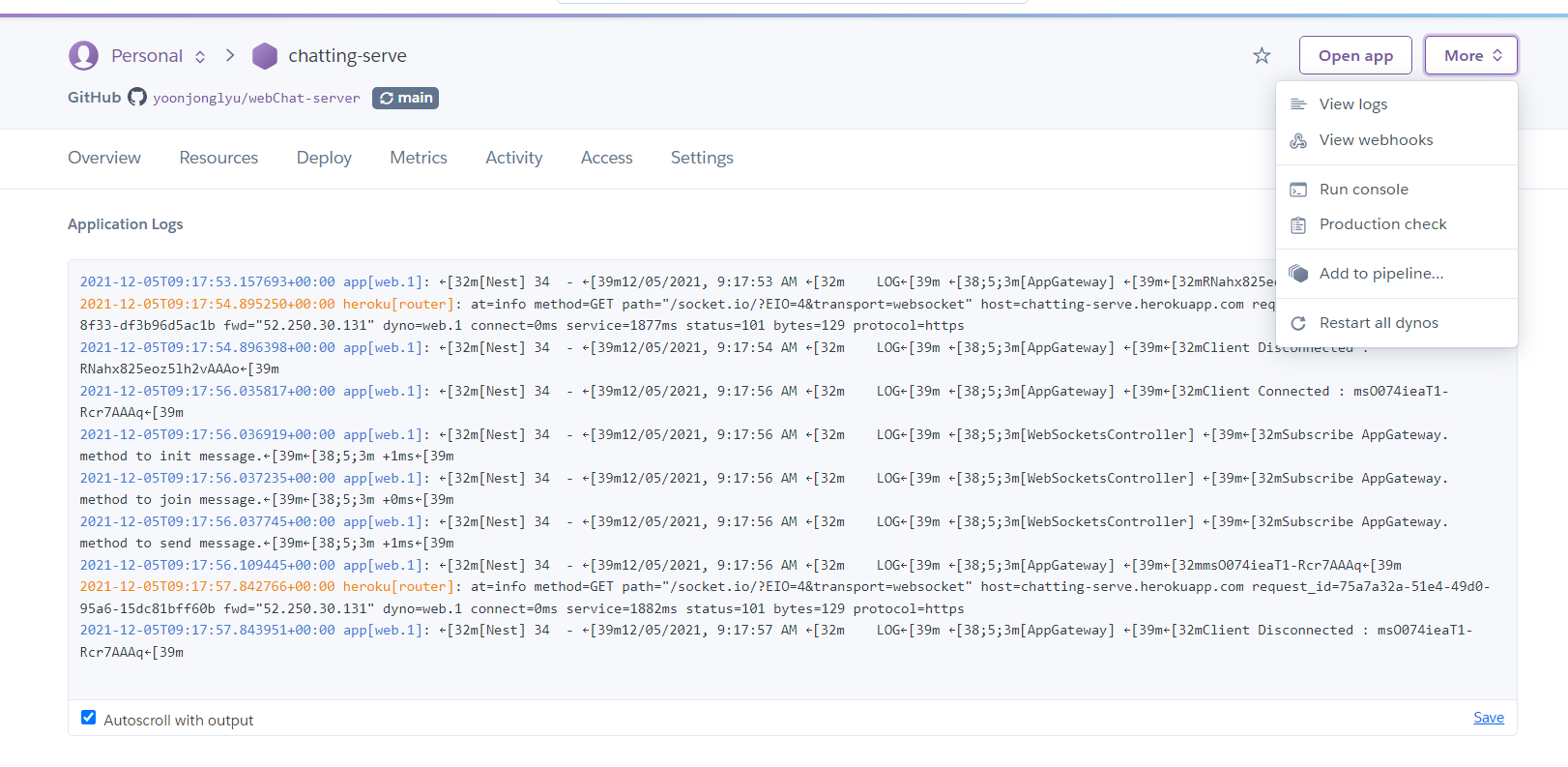Click the View webhooks icon
Image resolution: width=1568 pixels, height=767 pixels.
(x=1298, y=140)
